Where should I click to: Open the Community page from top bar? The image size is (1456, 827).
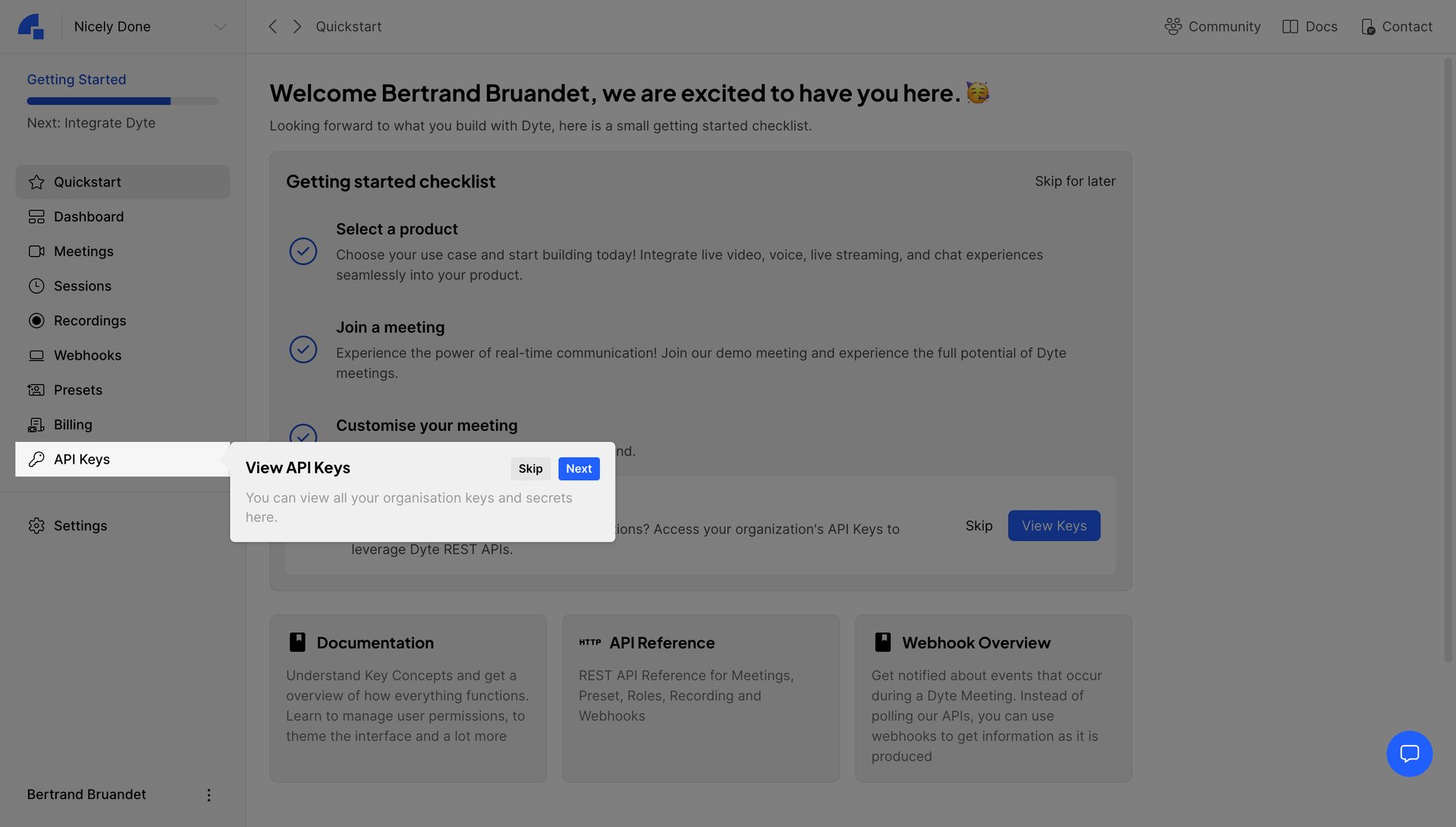click(1212, 26)
